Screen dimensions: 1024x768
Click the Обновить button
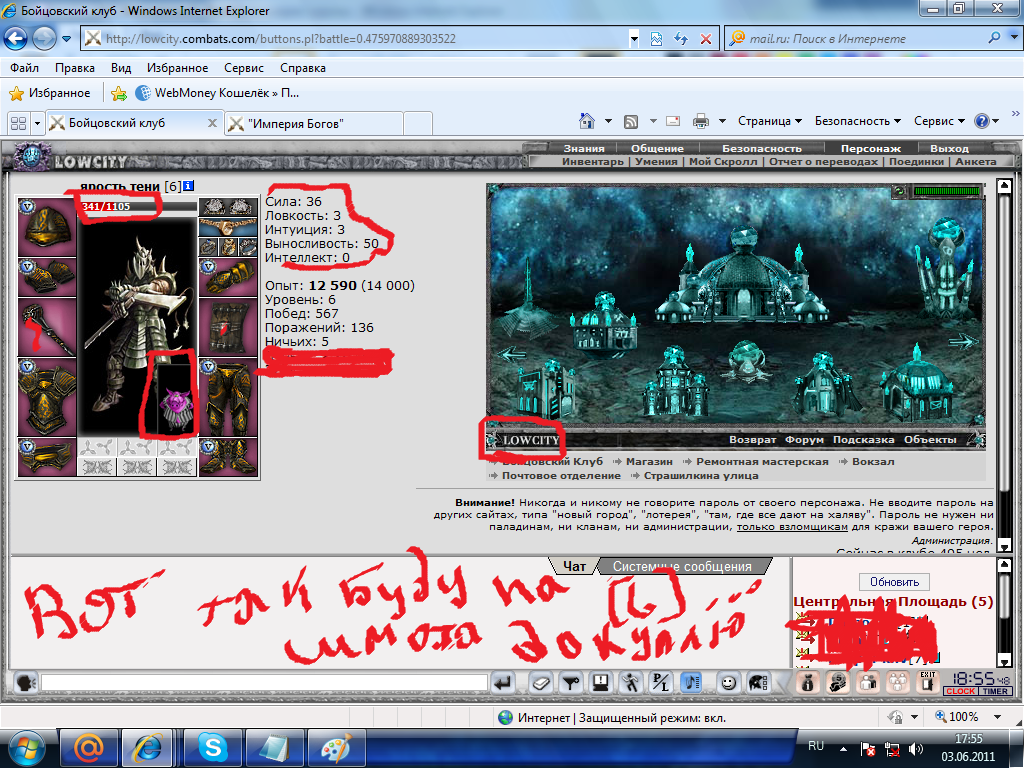click(x=894, y=582)
